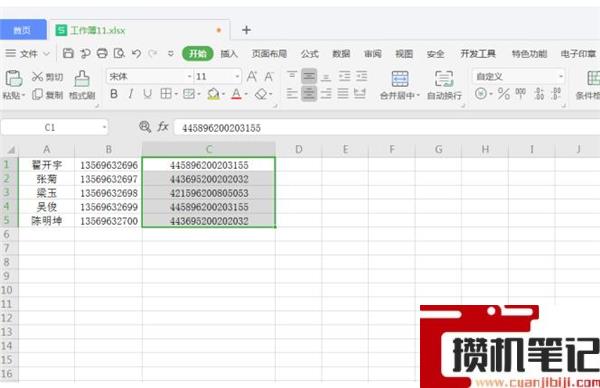The image size is (600, 388).
Task: Go to the 首页 home tab
Action: pyautogui.click(x=22, y=30)
